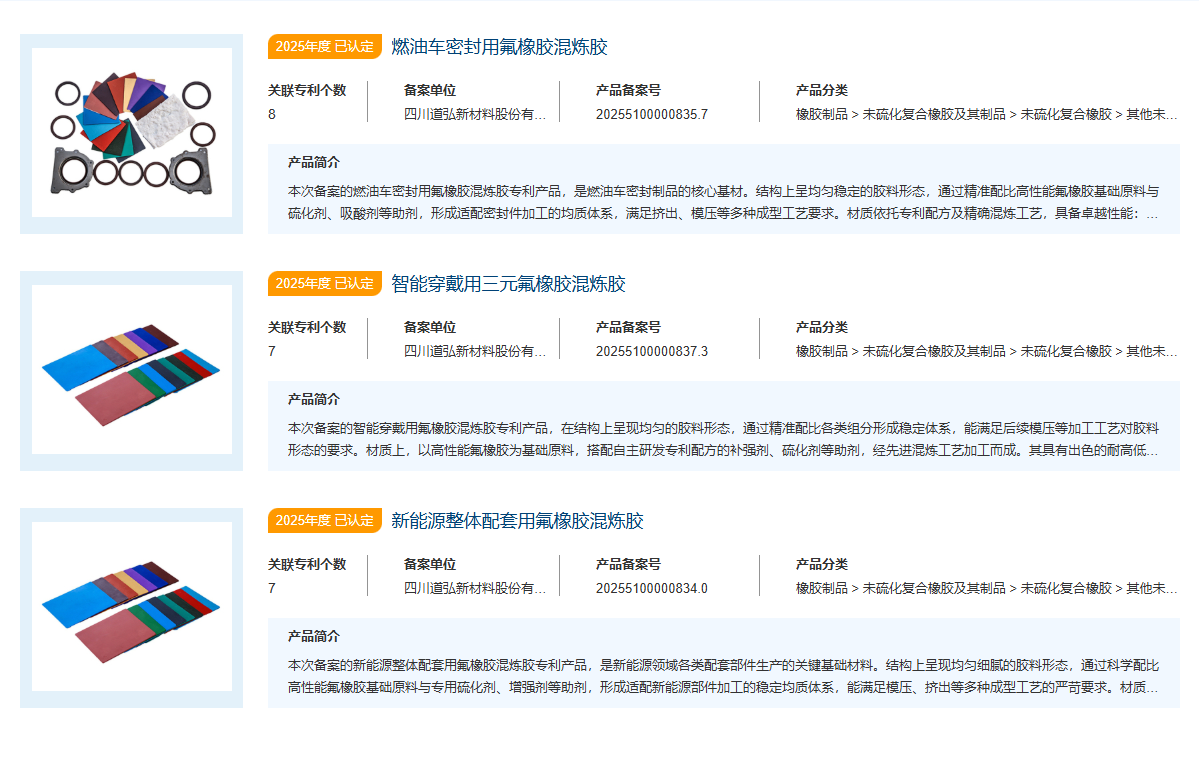Click the 橡胶制品 category path for 新能源整体配套 product

click(986, 589)
